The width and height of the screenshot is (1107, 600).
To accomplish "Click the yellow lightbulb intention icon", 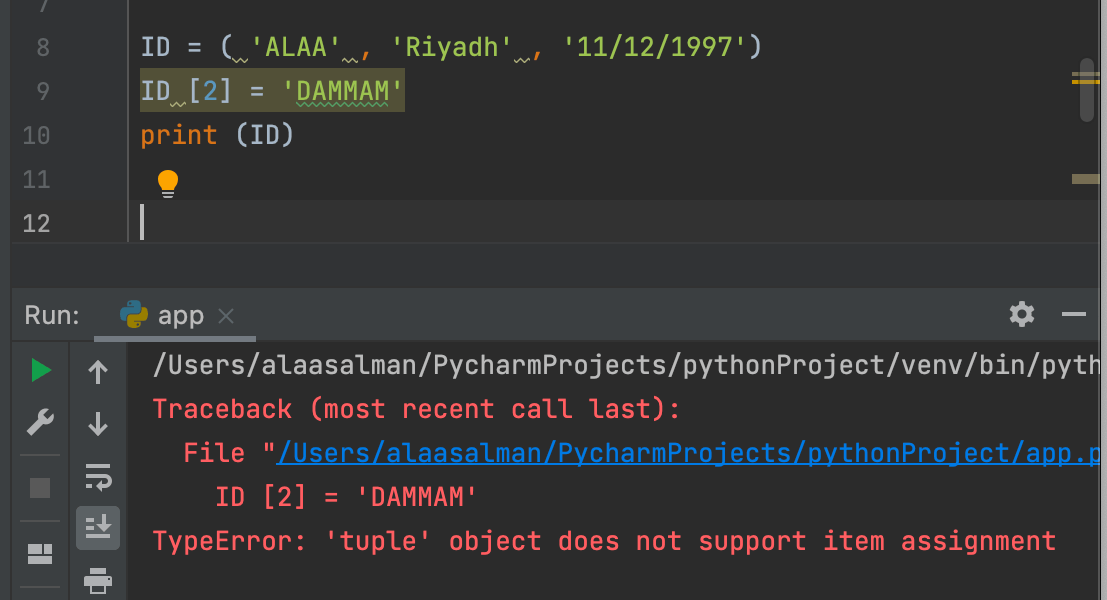I will coord(167,184).
